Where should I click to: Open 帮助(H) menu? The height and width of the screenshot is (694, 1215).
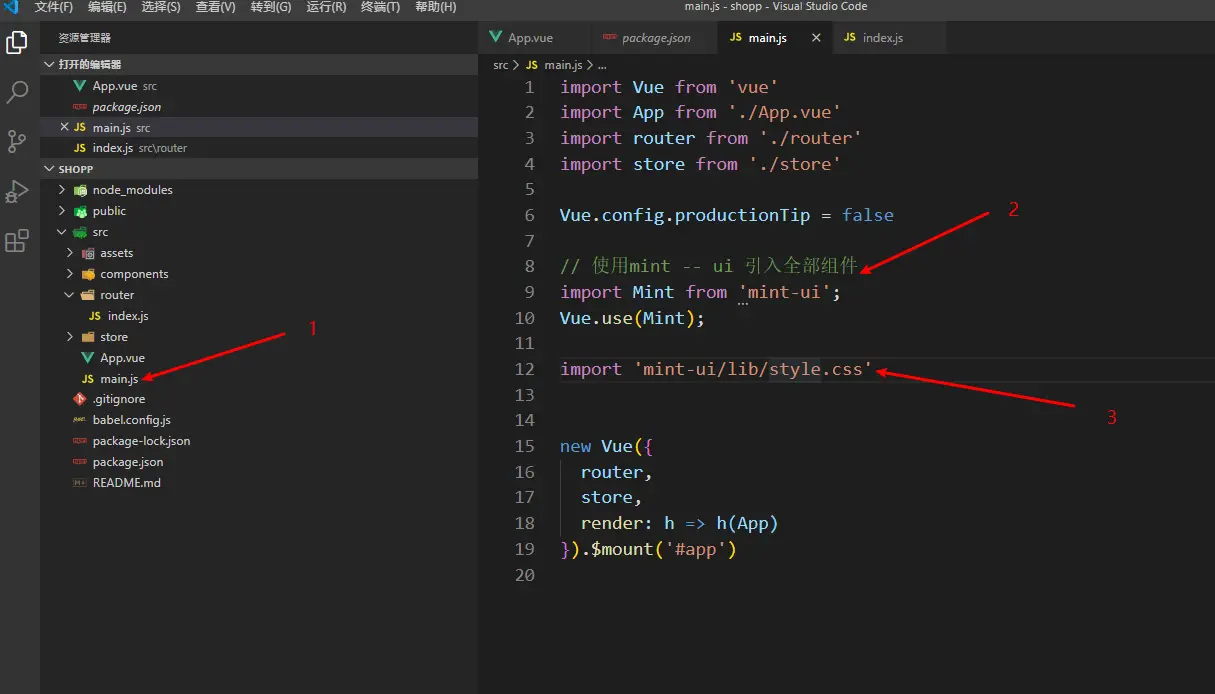click(435, 7)
